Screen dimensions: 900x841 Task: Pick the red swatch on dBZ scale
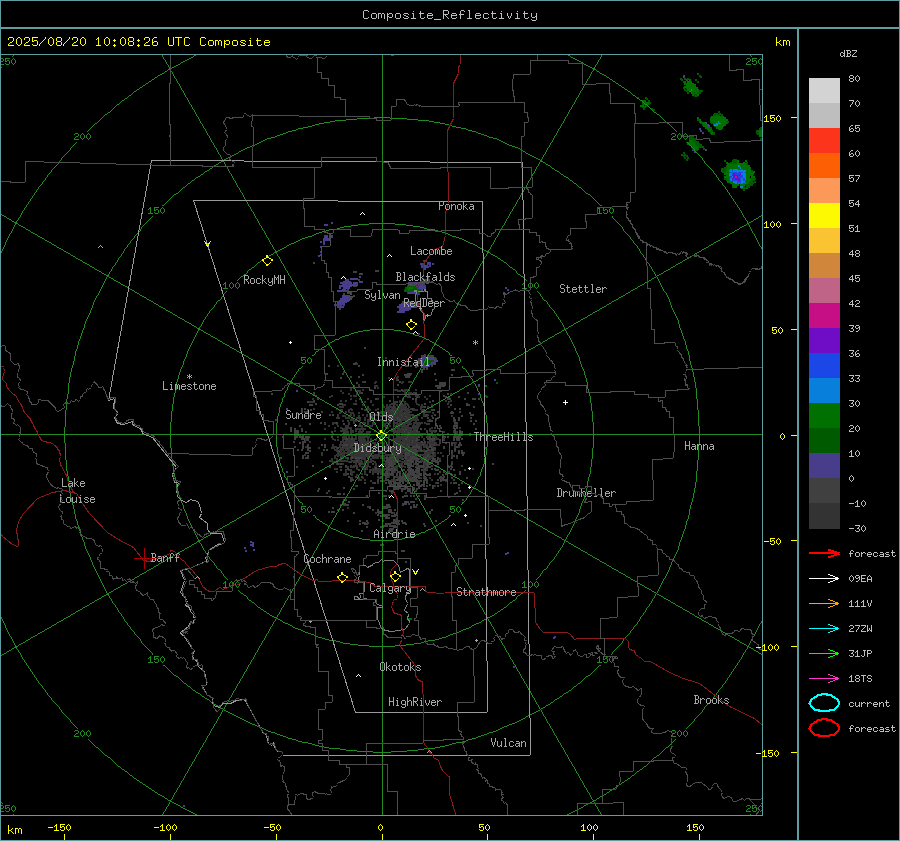[824, 141]
